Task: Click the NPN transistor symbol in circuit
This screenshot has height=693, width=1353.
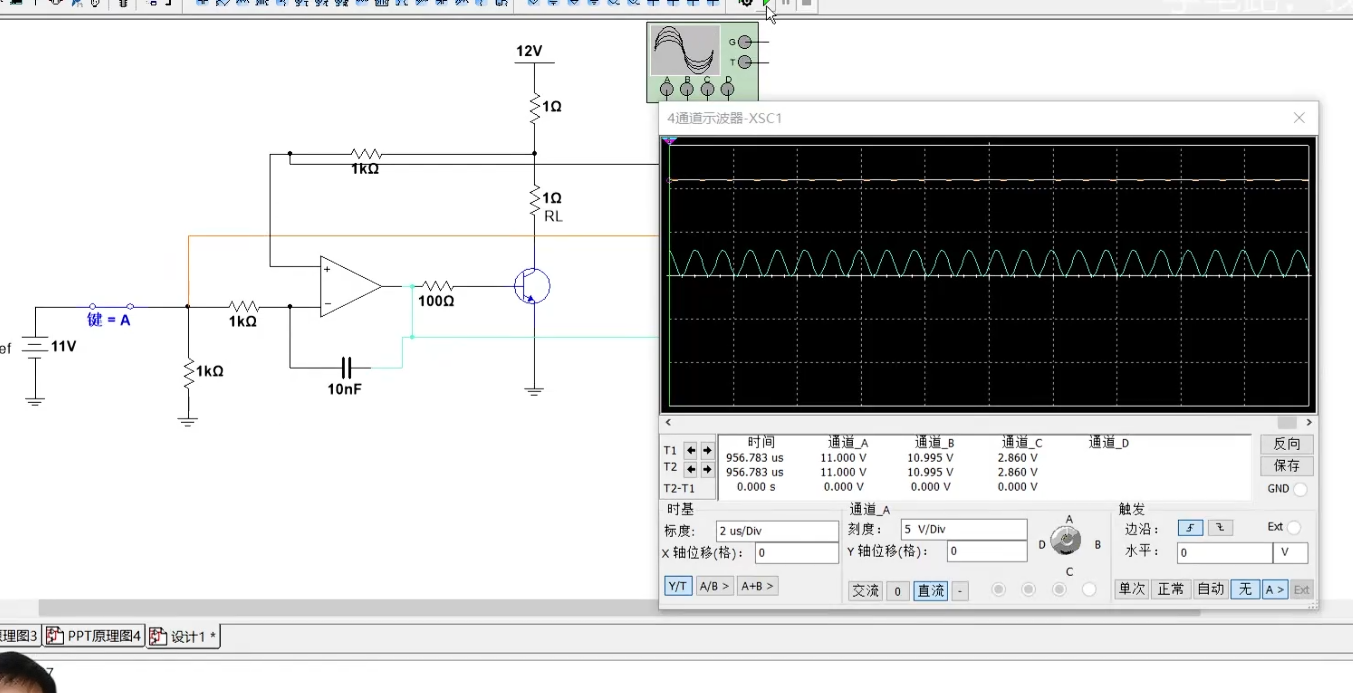Action: click(531, 286)
